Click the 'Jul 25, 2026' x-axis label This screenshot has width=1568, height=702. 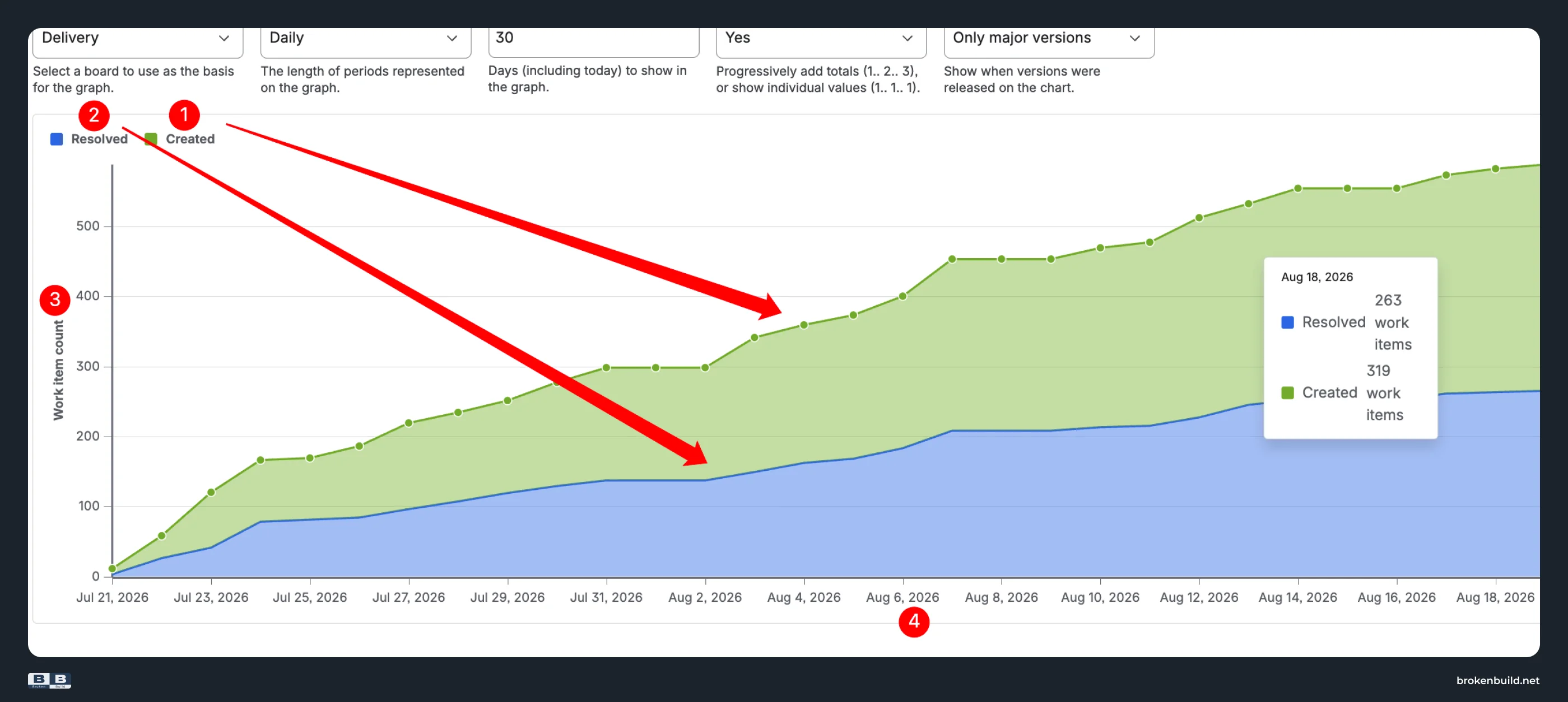click(x=310, y=597)
